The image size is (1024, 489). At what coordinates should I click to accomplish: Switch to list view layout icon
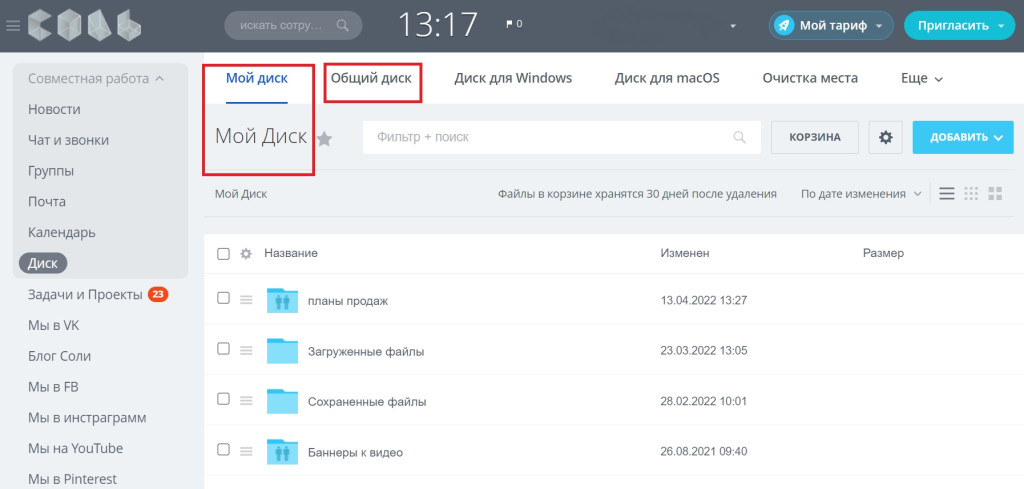click(x=947, y=194)
